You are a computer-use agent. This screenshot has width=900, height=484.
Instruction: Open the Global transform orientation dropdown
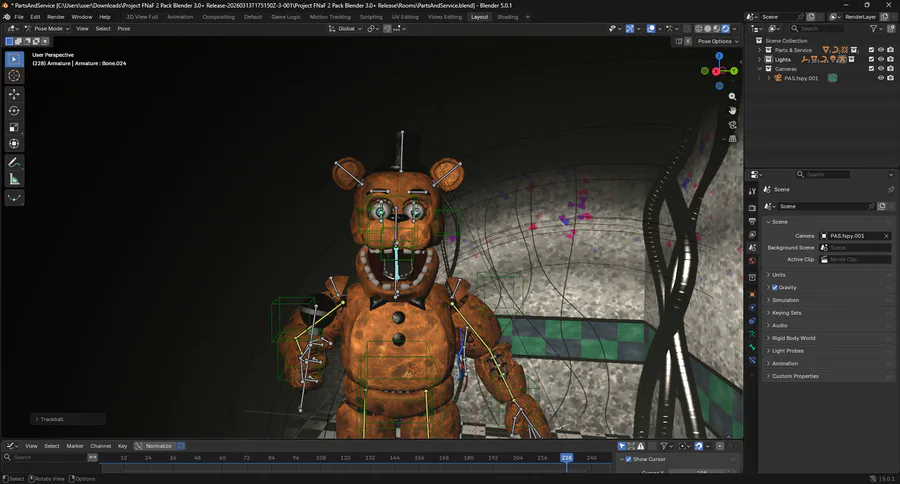pos(346,29)
